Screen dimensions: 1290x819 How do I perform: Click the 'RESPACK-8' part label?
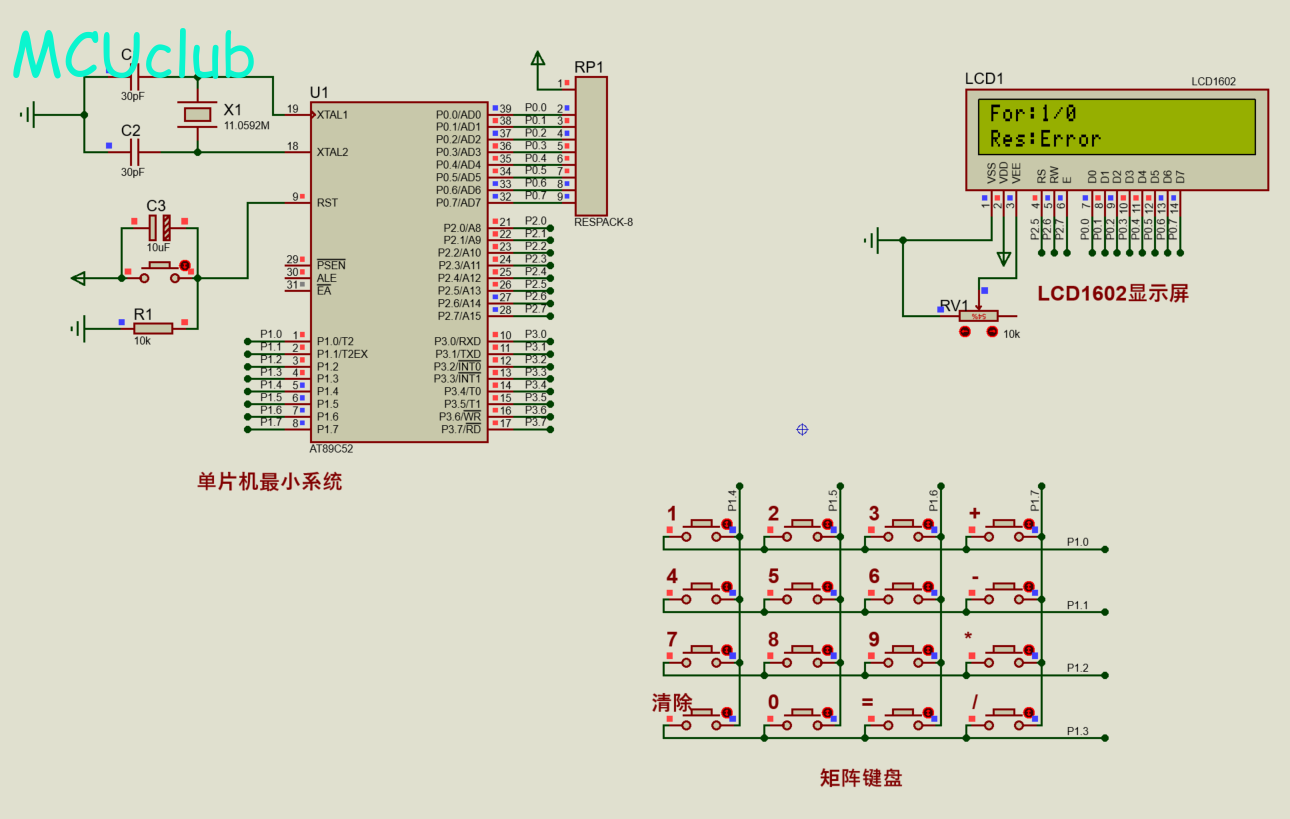click(x=603, y=222)
